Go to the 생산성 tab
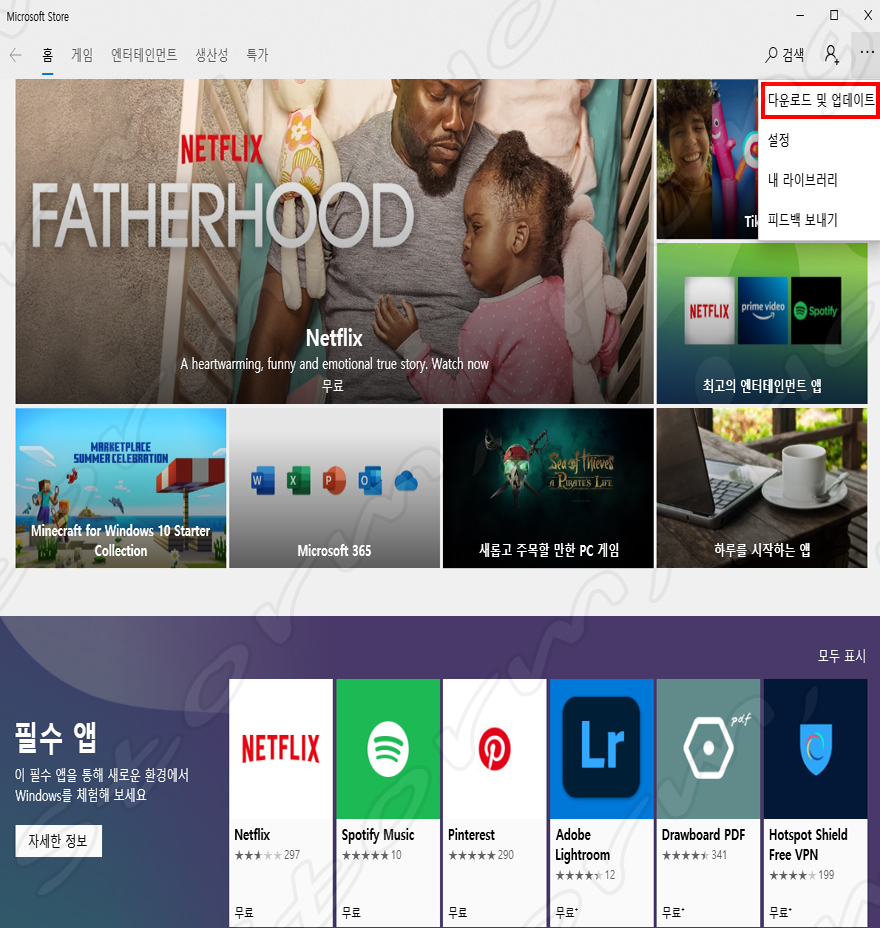Viewport: 880px width, 928px height. (211, 55)
